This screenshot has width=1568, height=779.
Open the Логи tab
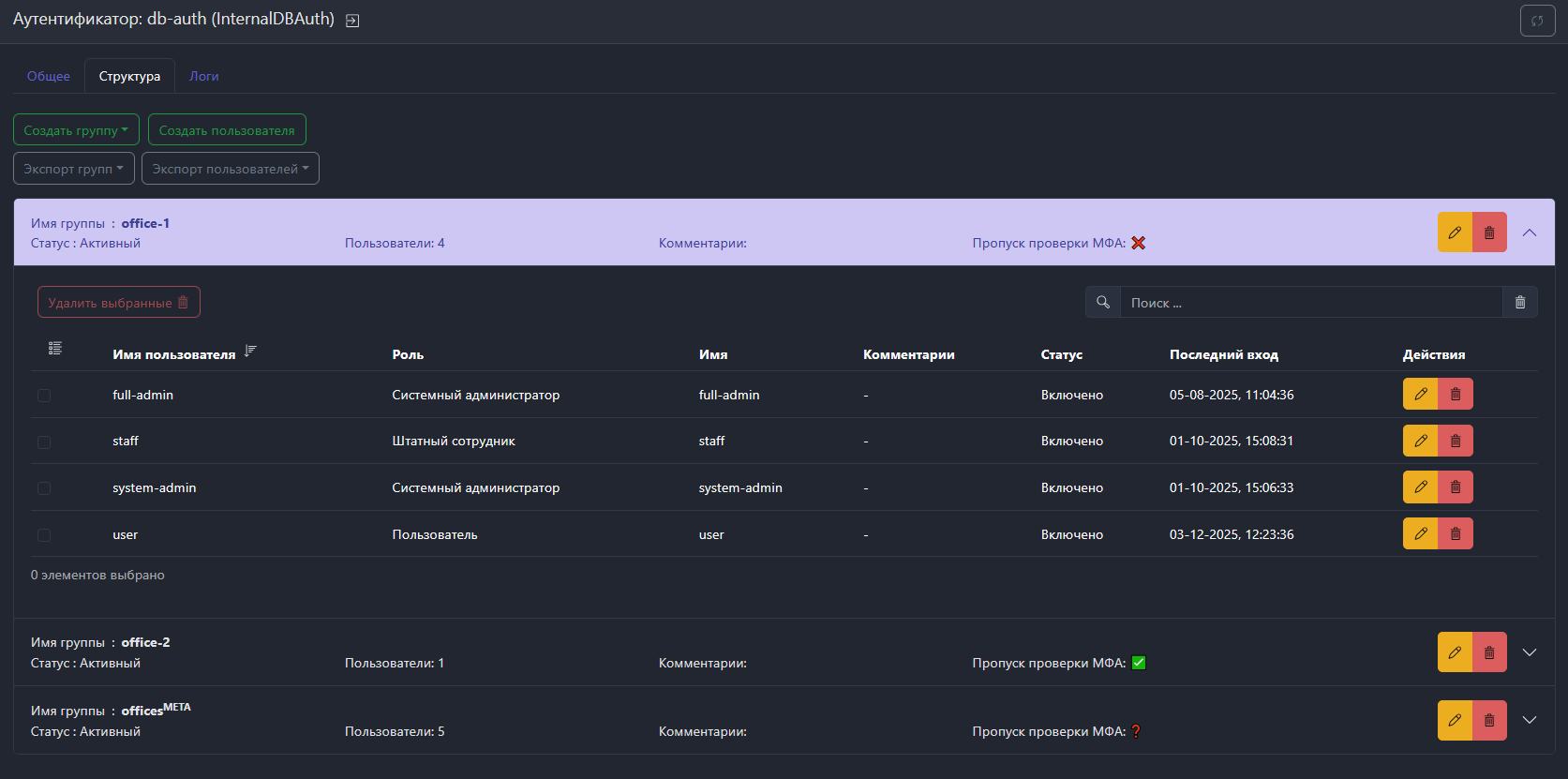[203, 76]
